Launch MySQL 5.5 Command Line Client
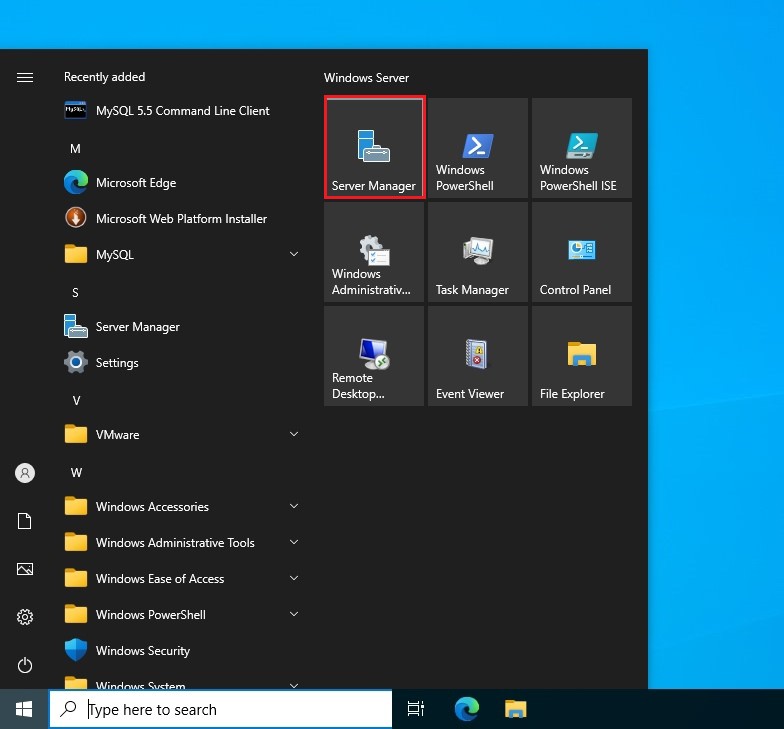Screen dimensions: 784x729 (181, 110)
